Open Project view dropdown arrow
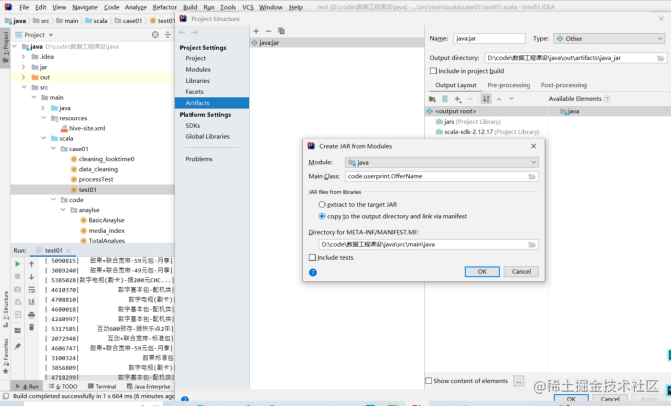Image resolution: width=672 pixels, height=407 pixels. point(51,35)
